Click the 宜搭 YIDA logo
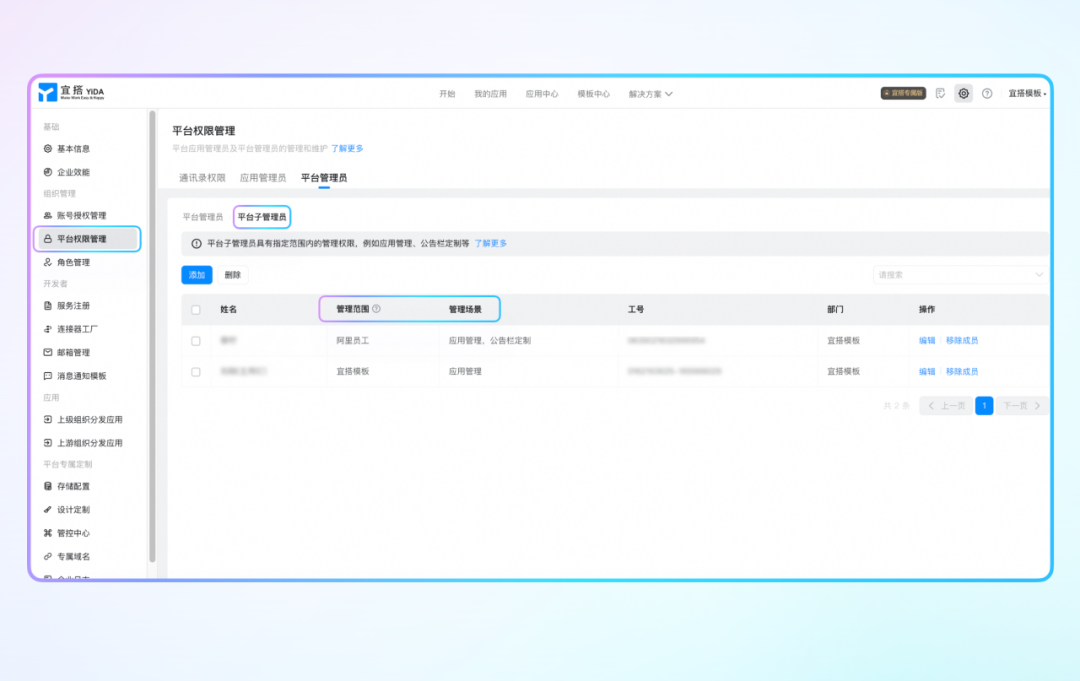This screenshot has width=1080, height=681. click(71, 93)
